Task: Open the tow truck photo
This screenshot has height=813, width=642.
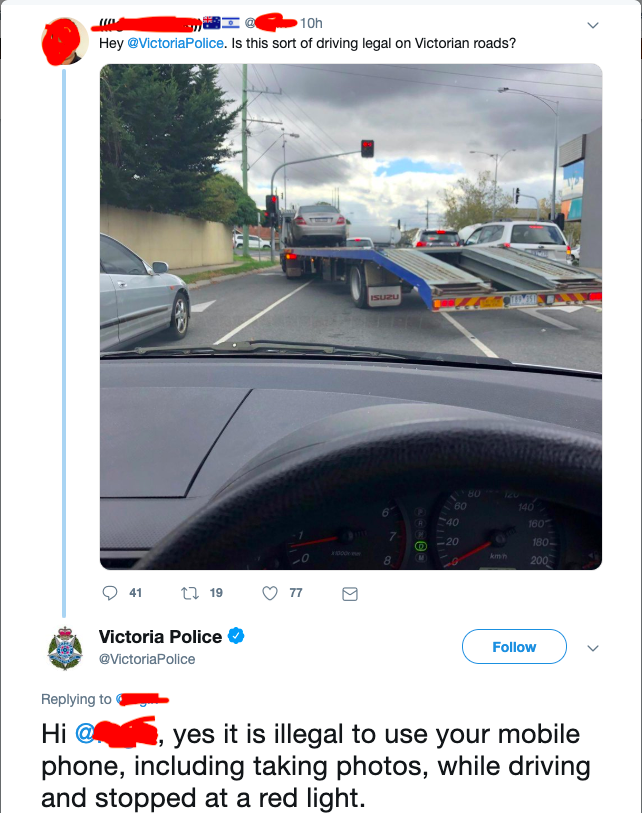Action: click(x=350, y=316)
